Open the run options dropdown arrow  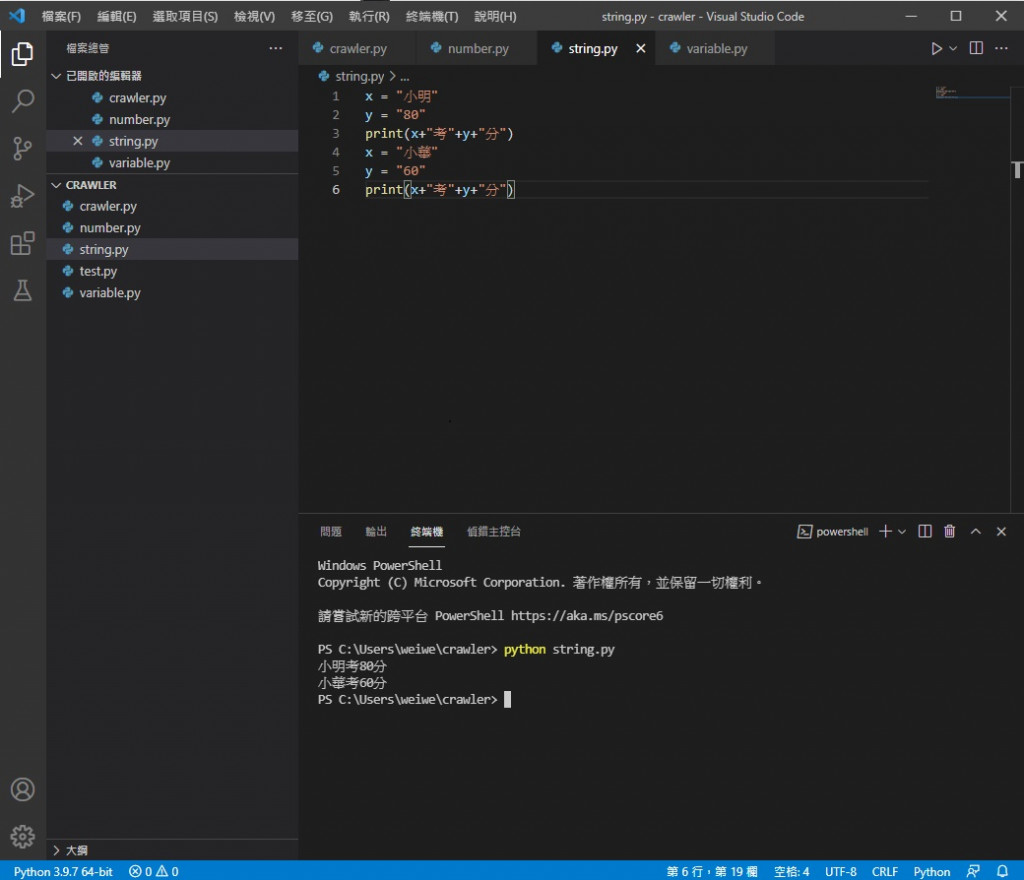pos(953,48)
